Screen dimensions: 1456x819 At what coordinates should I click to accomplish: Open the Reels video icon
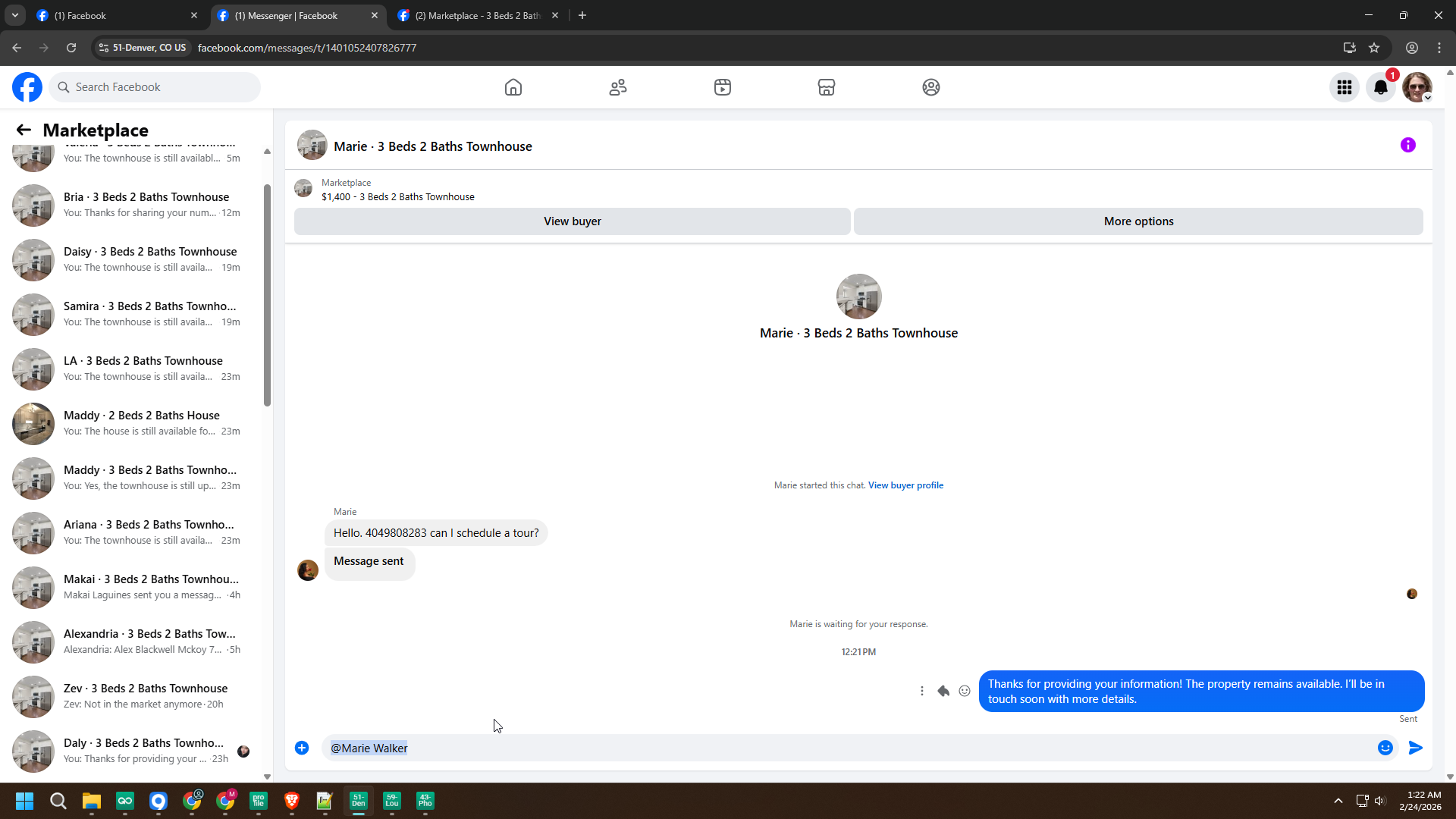pos(723,87)
